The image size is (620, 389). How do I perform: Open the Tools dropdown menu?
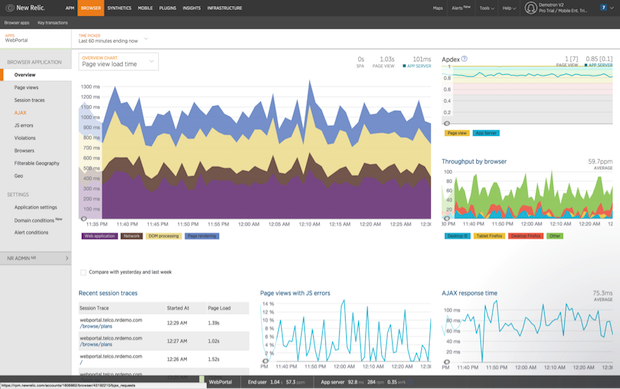pyautogui.click(x=486, y=8)
